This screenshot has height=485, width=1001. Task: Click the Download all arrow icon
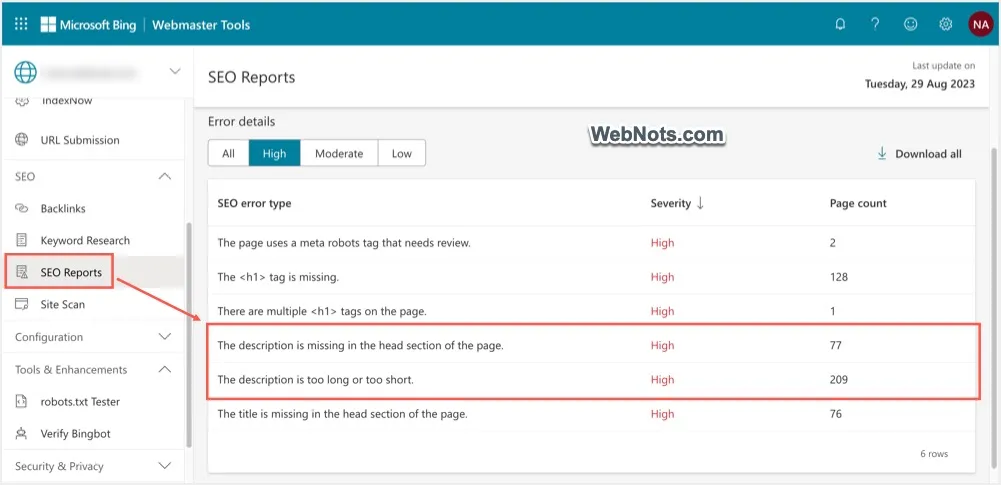(882, 154)
